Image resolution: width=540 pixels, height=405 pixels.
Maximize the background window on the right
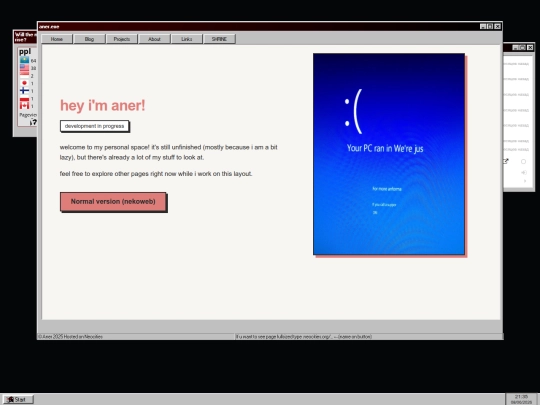[x=522, y=48]
